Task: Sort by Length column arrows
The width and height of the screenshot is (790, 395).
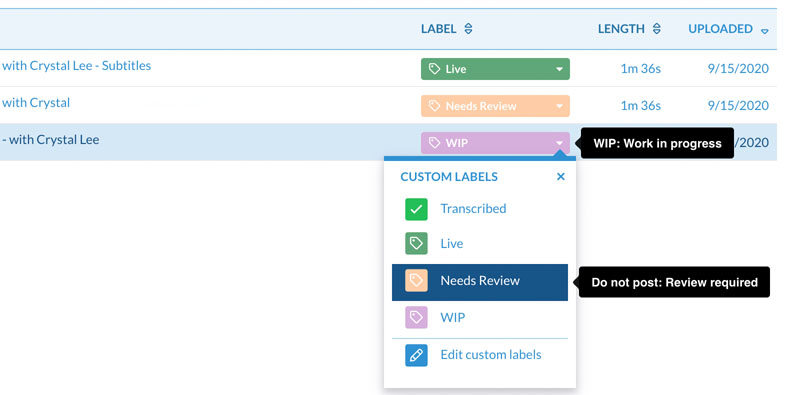Action: (656, 29)
